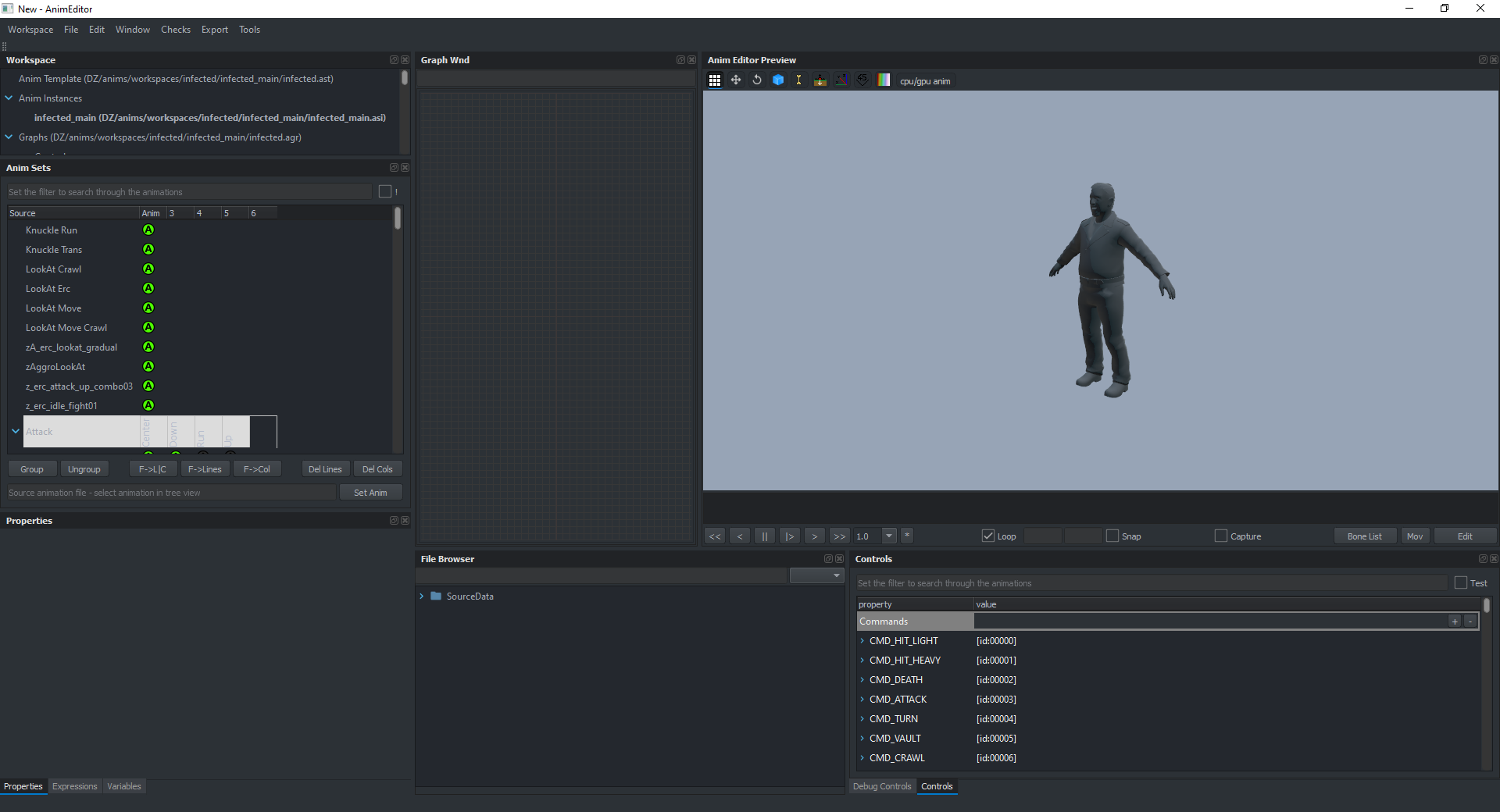
Task: Toggle the Anim Sets filter checkbox
Action: (385, 191)
